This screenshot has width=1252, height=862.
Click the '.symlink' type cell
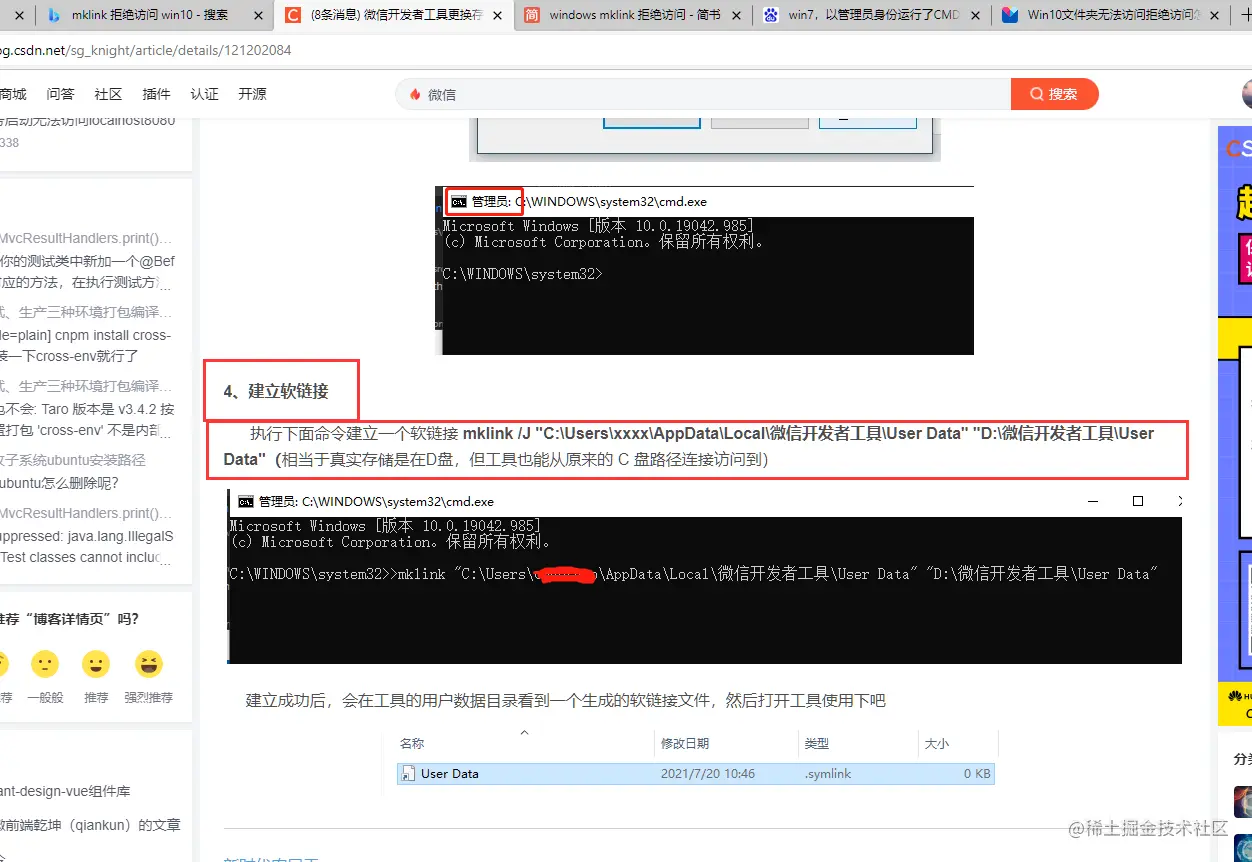pyautogui.click(x=828, y=774)
